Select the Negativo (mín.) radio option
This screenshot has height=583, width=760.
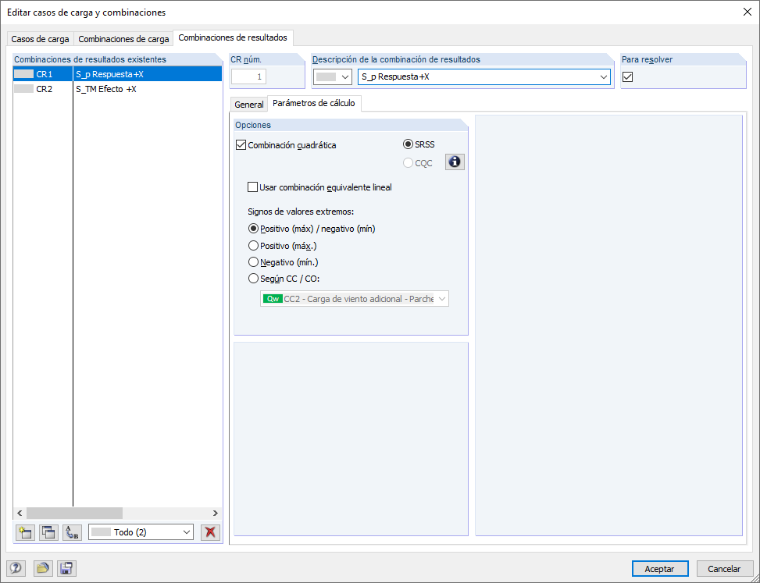point(253,262)
